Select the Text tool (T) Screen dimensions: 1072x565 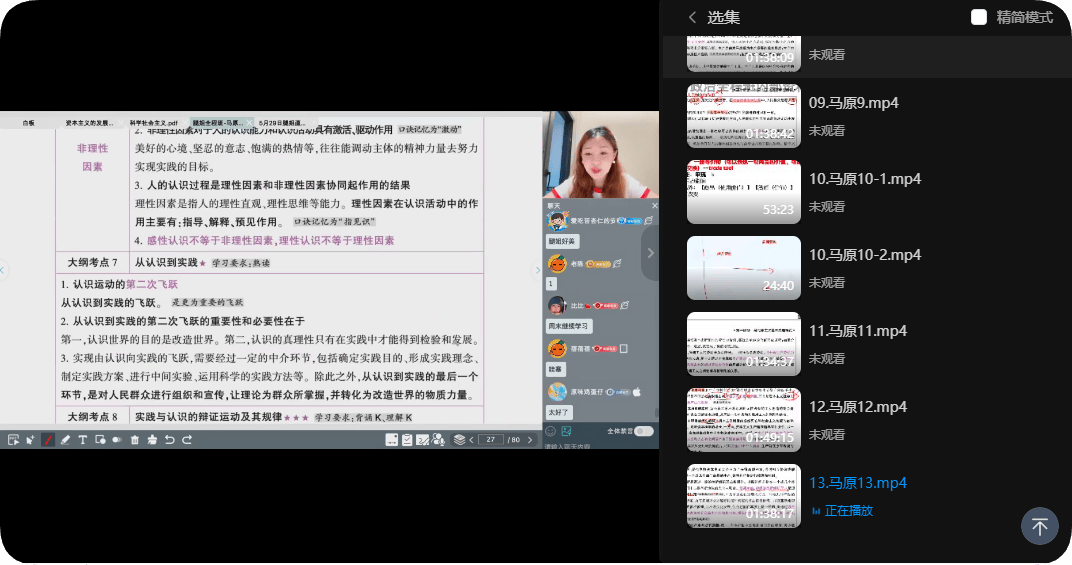(x=83, y=440)
